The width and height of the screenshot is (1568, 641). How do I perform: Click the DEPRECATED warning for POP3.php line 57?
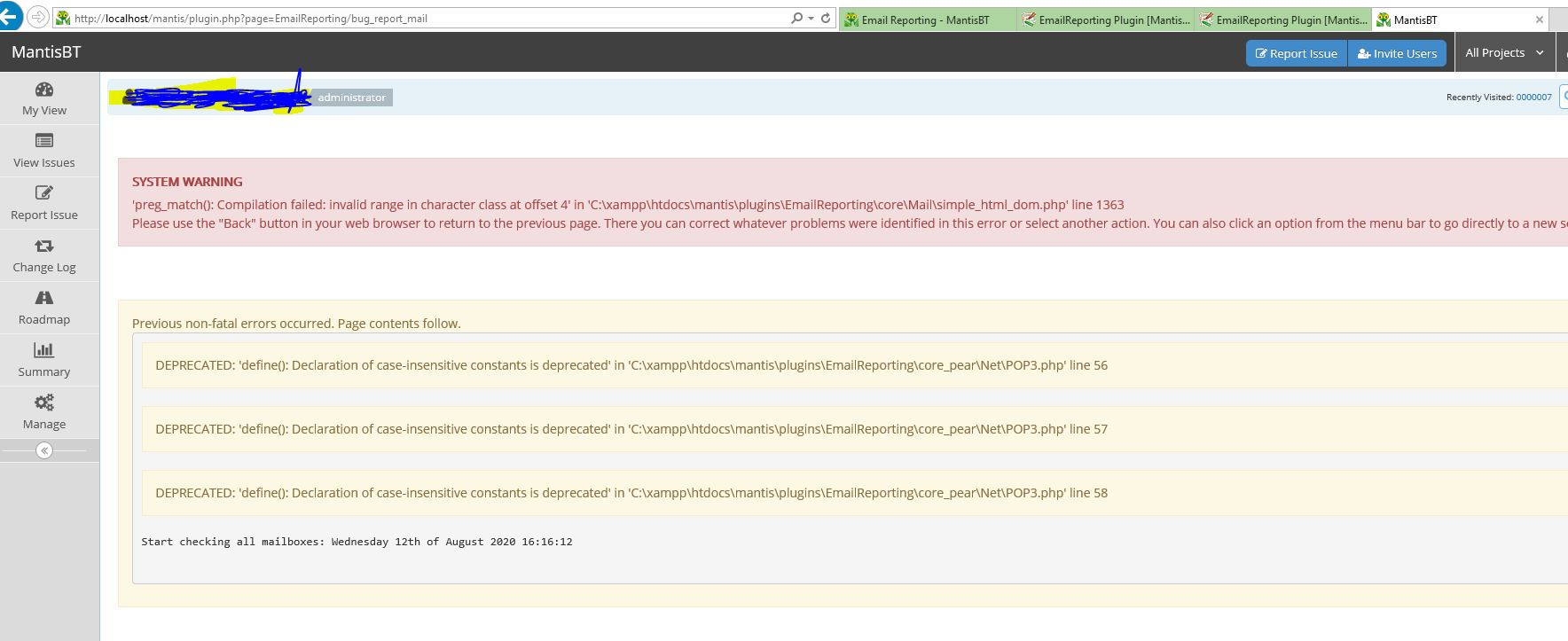pos(631,429)
